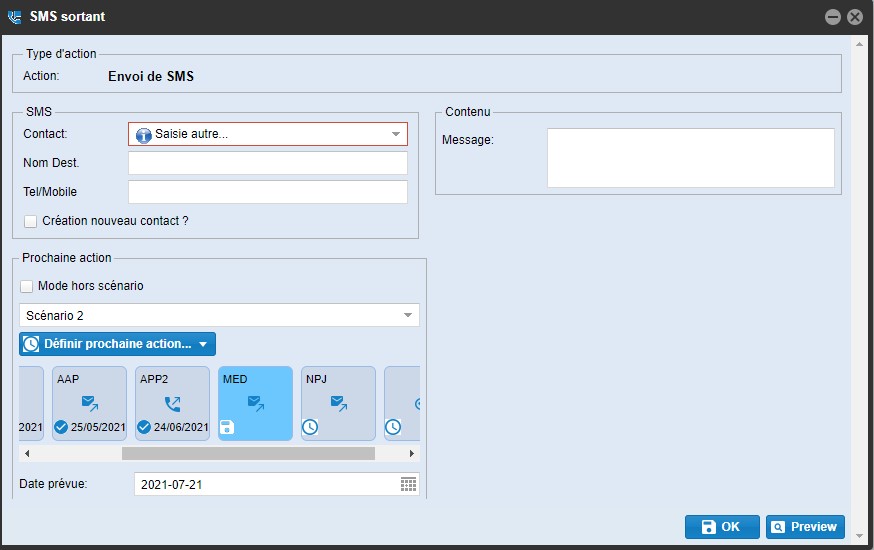
Task: Click the scenario steps horizontal scrollbar
Action: pos(248,454)
